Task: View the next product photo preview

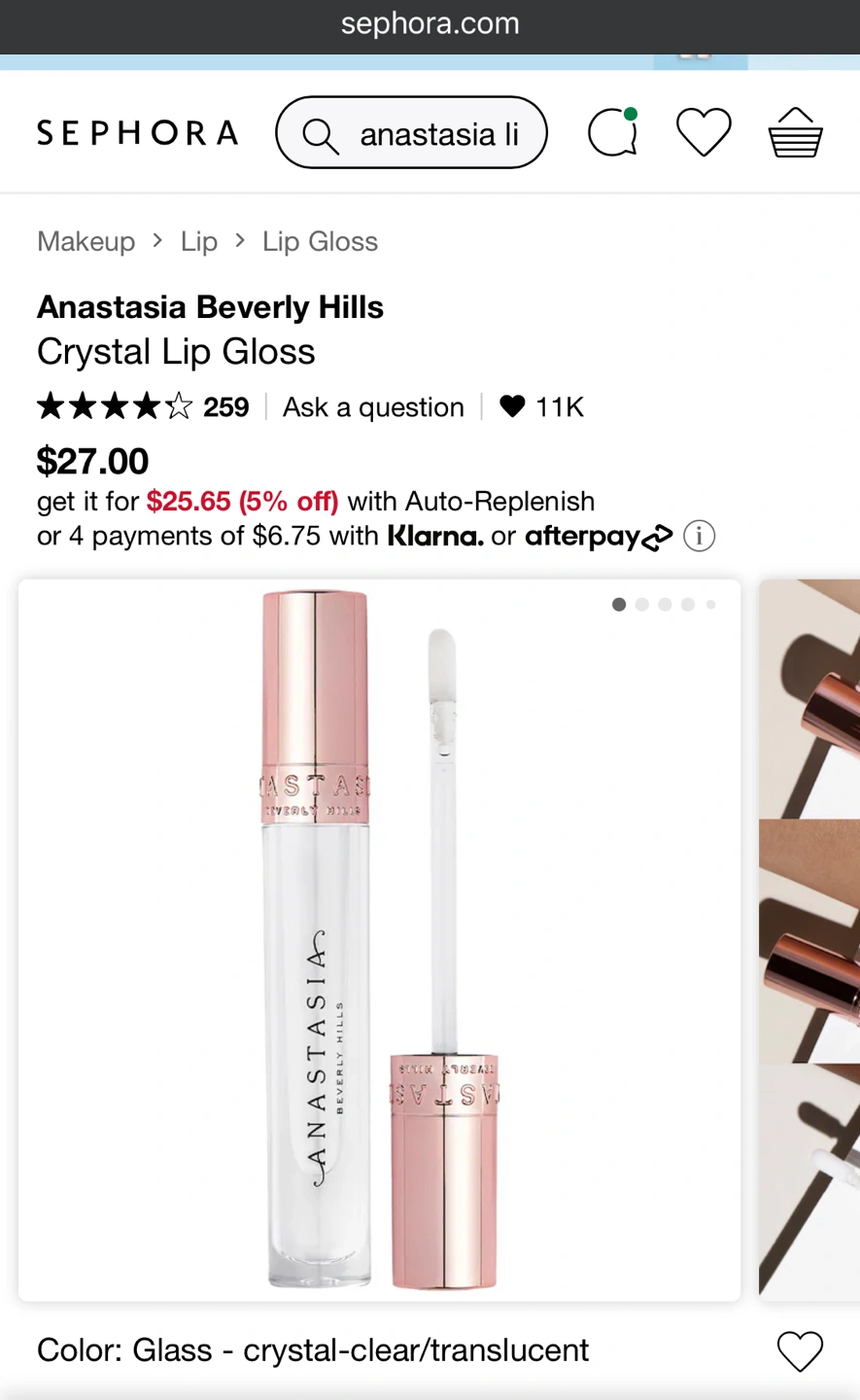Action: [x=809, y=940]
